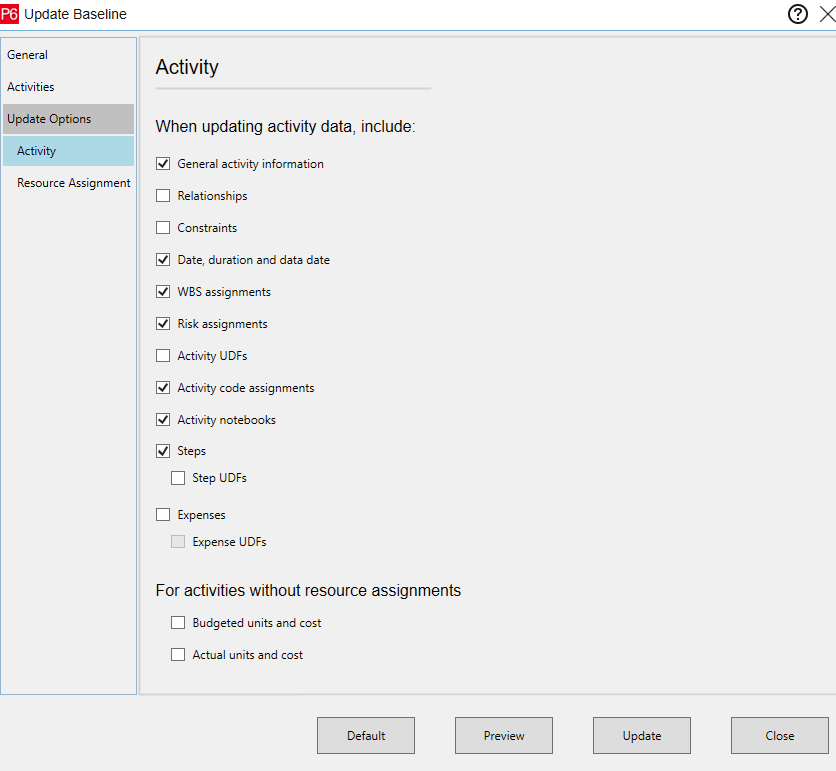Open the Help question mark icon
The width and height of the screenshot is (836, 771).
click(797, 13)
